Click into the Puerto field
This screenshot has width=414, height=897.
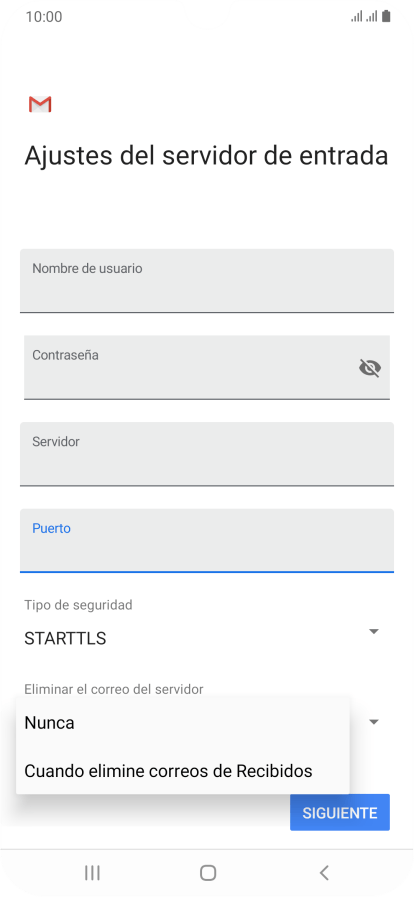tap(207, 541)
